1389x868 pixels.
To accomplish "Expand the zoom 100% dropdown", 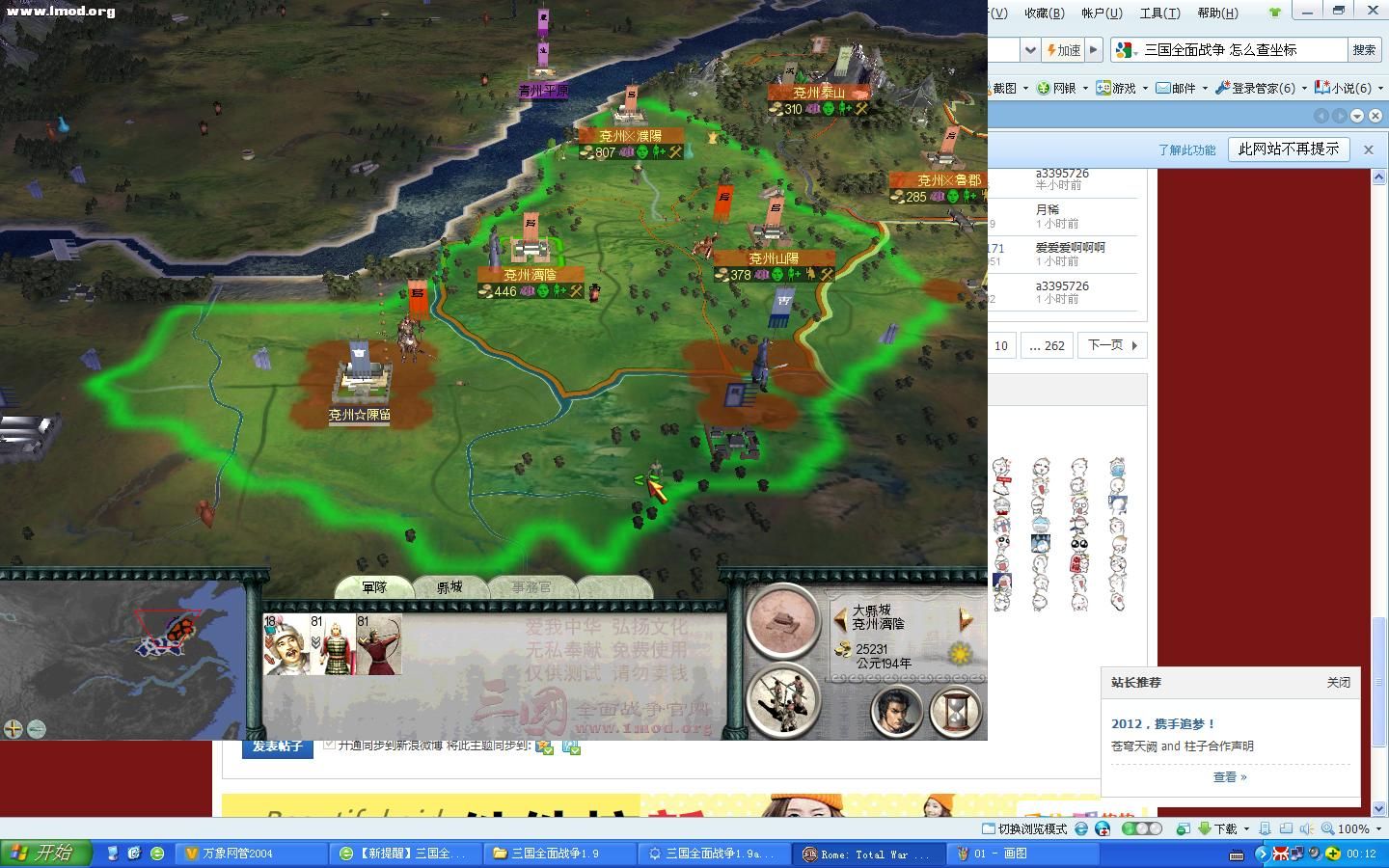I will pyautogui.click(x=1376, y=828).
